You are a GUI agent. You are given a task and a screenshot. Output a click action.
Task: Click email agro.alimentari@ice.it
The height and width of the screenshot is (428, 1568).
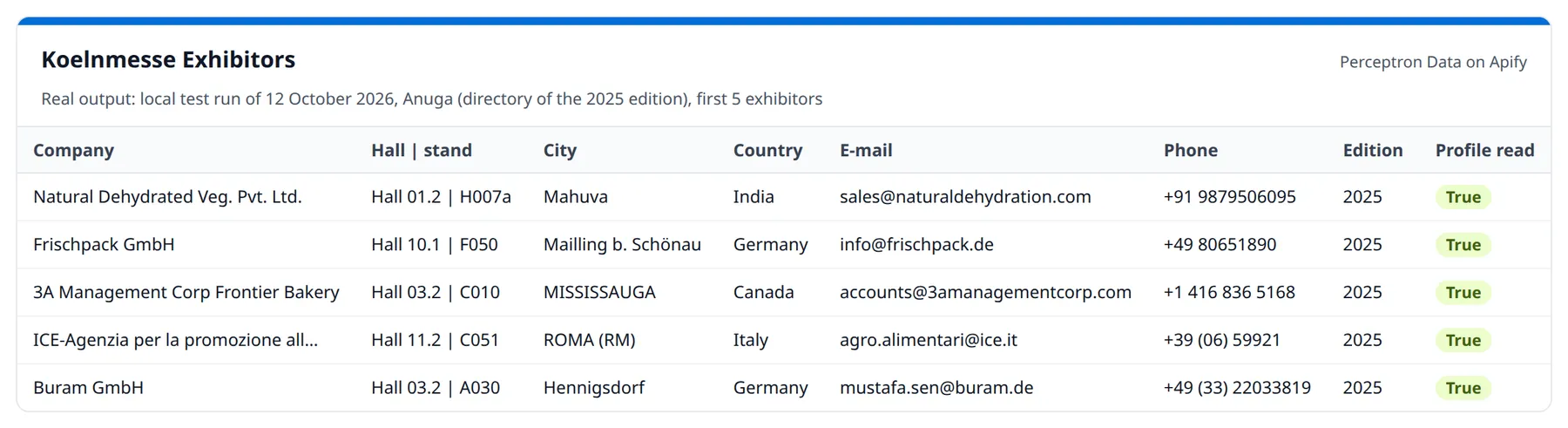[x=929, y=340]
